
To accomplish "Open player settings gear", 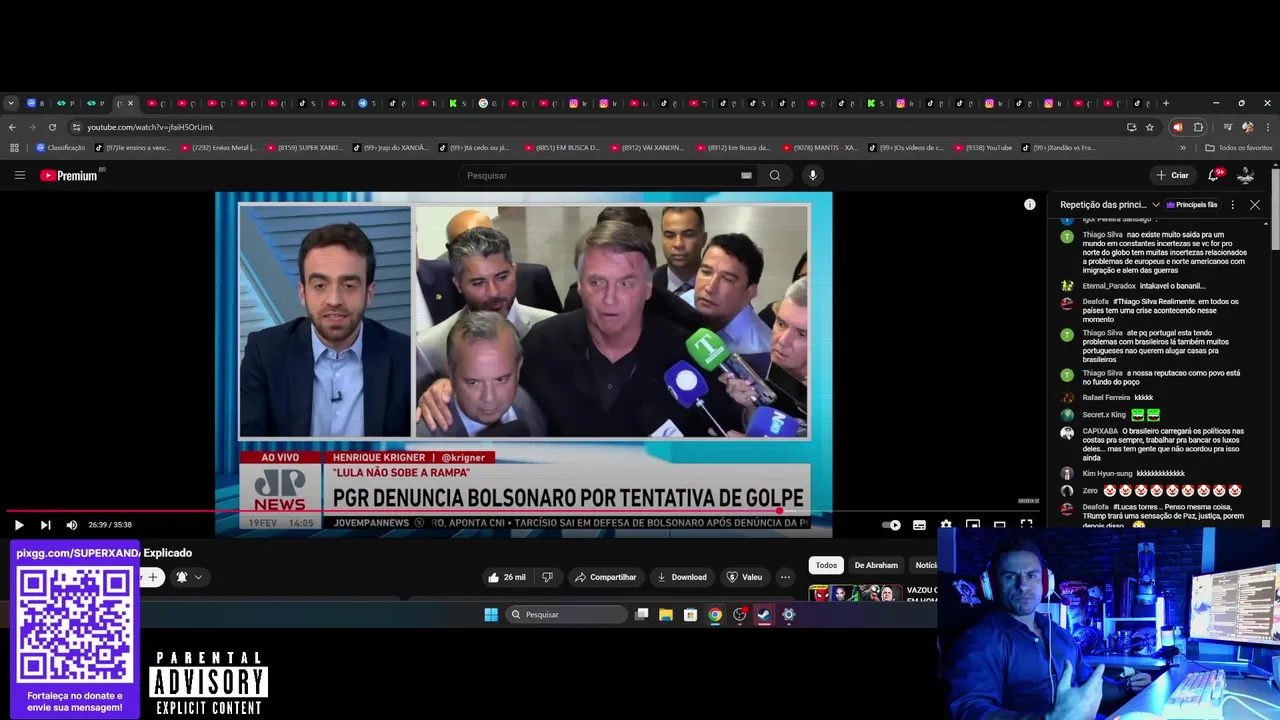I will [946, 525].
